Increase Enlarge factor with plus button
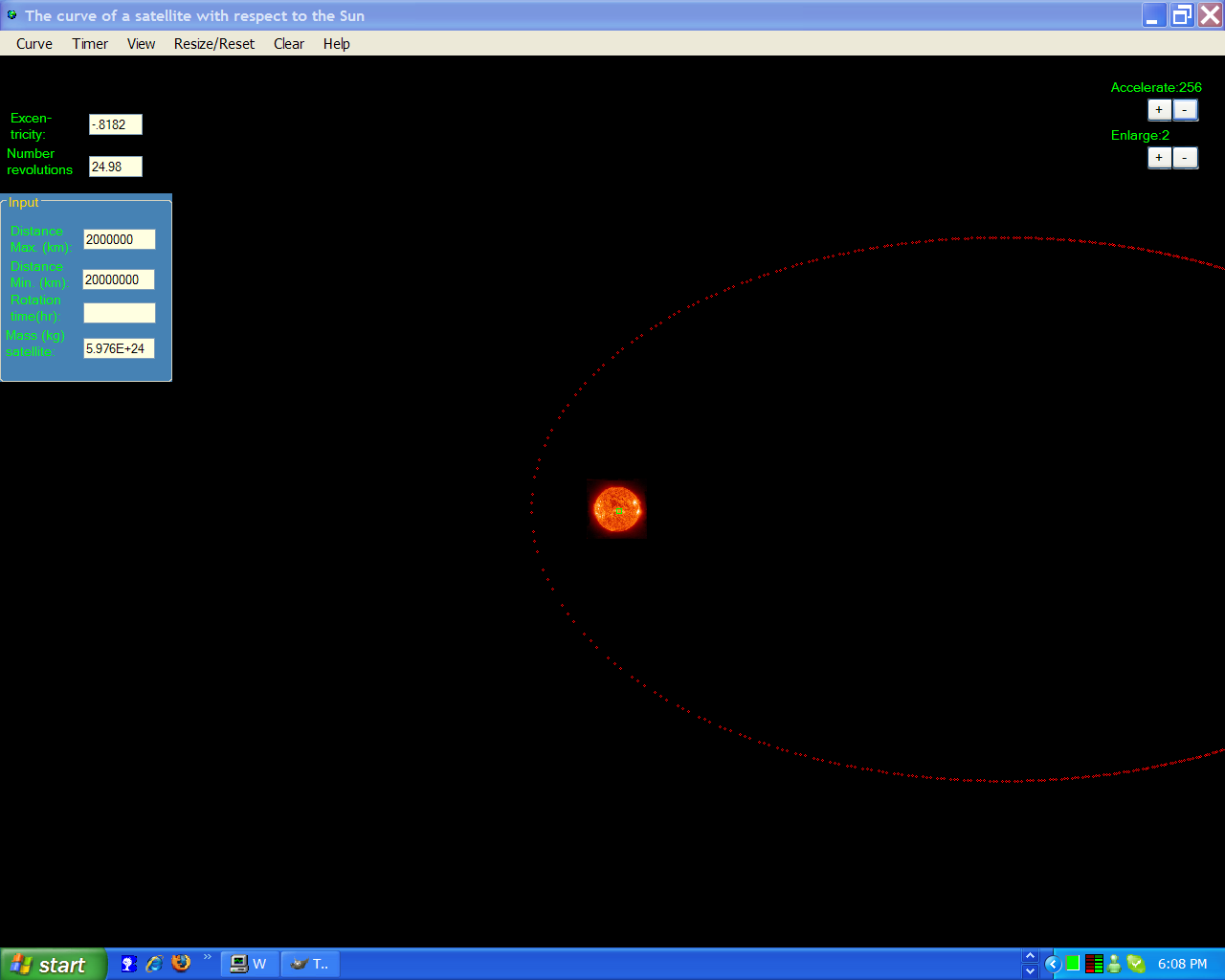This screenshot has height=980, width=1225. coord(1159,158)
